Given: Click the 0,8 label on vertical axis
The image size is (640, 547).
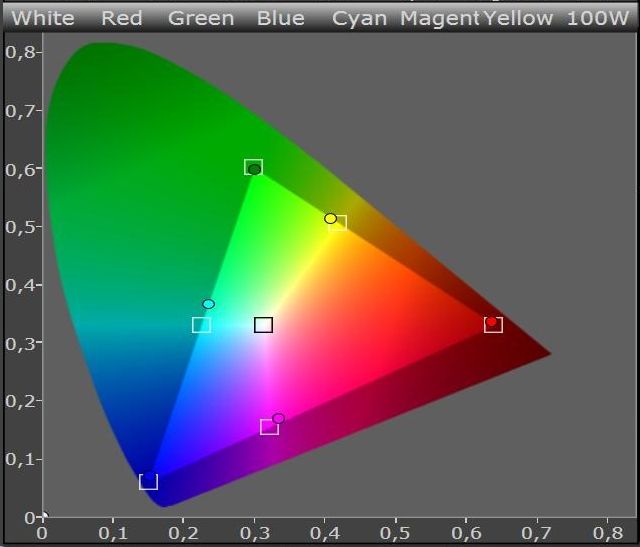Looking at the screenshot, I should [20, 52].
